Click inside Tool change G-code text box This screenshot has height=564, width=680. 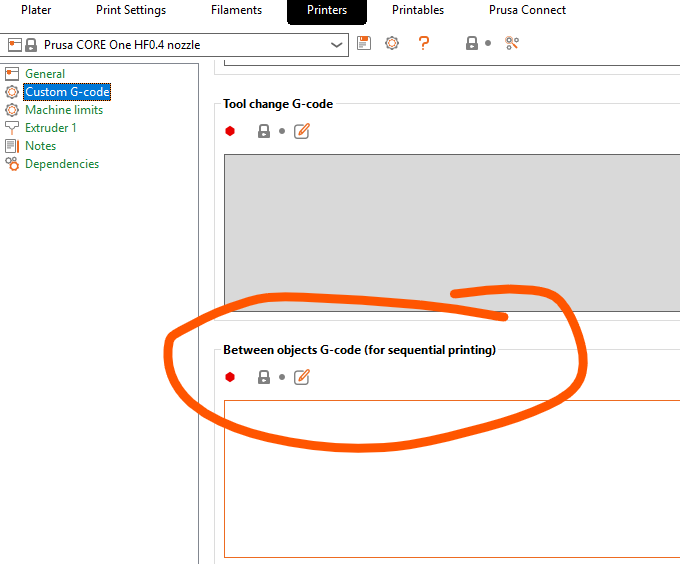[x=452, y=233]
